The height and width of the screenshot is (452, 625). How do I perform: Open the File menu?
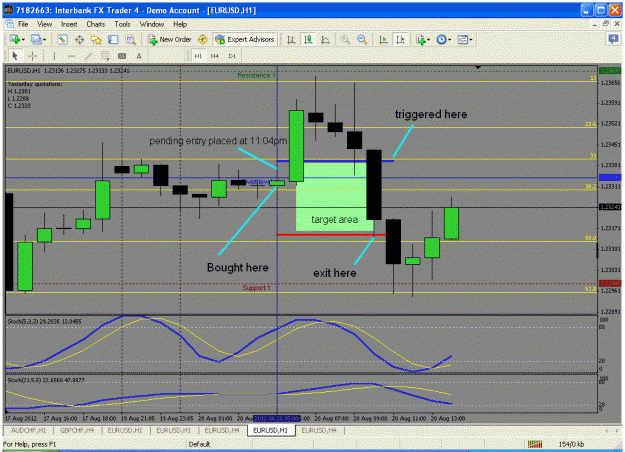23,24
